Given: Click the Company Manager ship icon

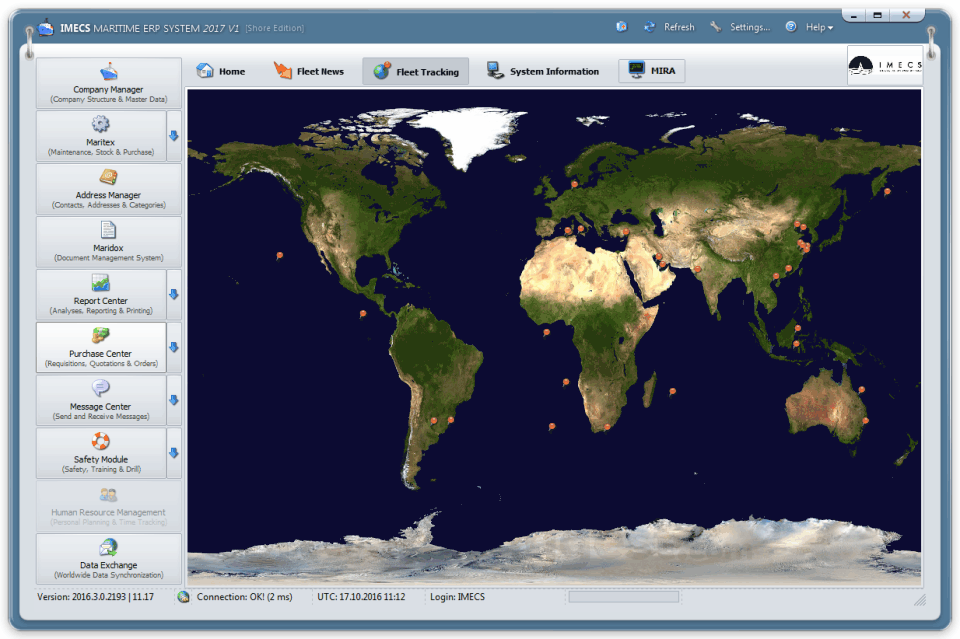Looking at the screenshot, I should (x=108, y=72).
